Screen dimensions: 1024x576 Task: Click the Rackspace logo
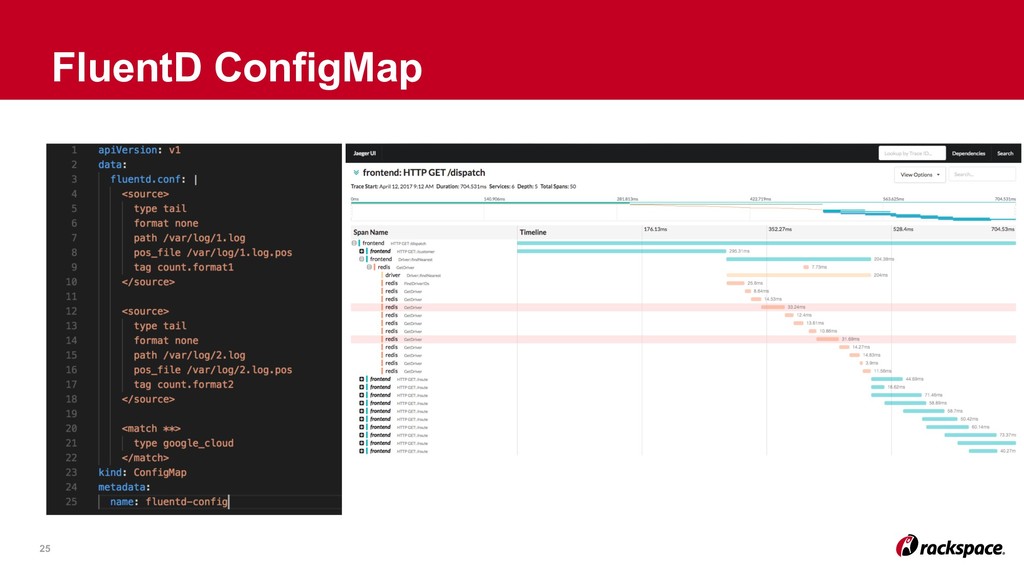click(950, 546)
